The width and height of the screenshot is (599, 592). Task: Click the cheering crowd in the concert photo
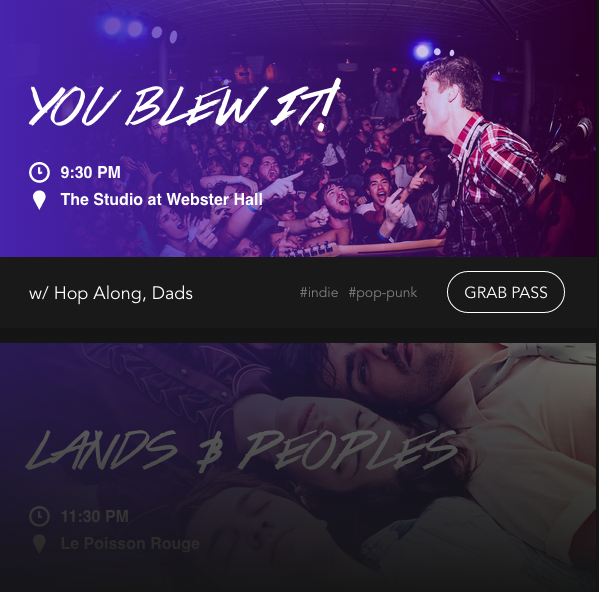coord(267,183)
